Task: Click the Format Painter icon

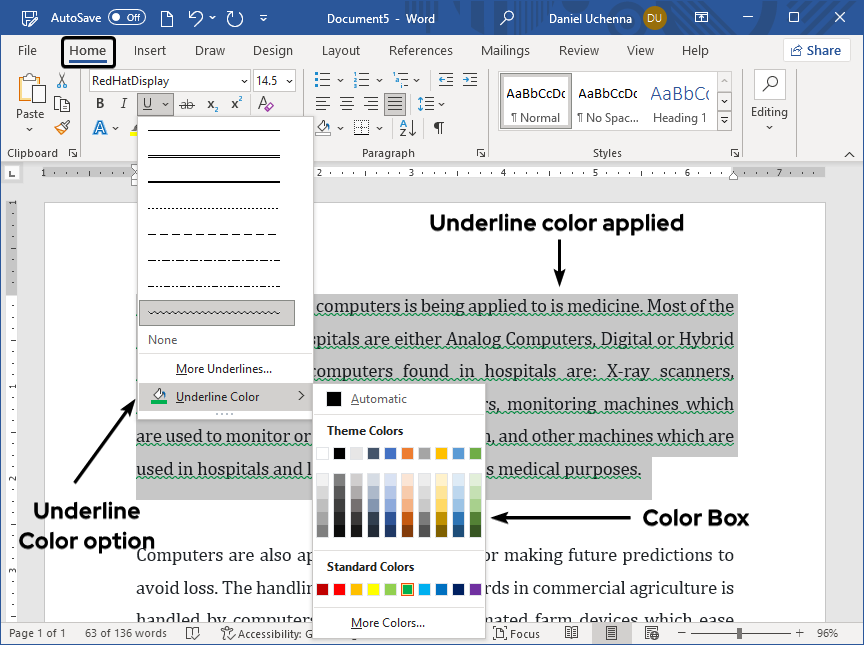Action: (x=62, y=128)
